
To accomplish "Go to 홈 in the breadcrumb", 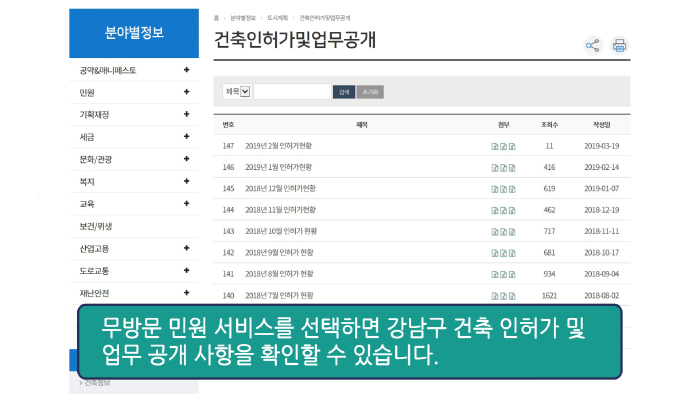I will click(216, 18).
